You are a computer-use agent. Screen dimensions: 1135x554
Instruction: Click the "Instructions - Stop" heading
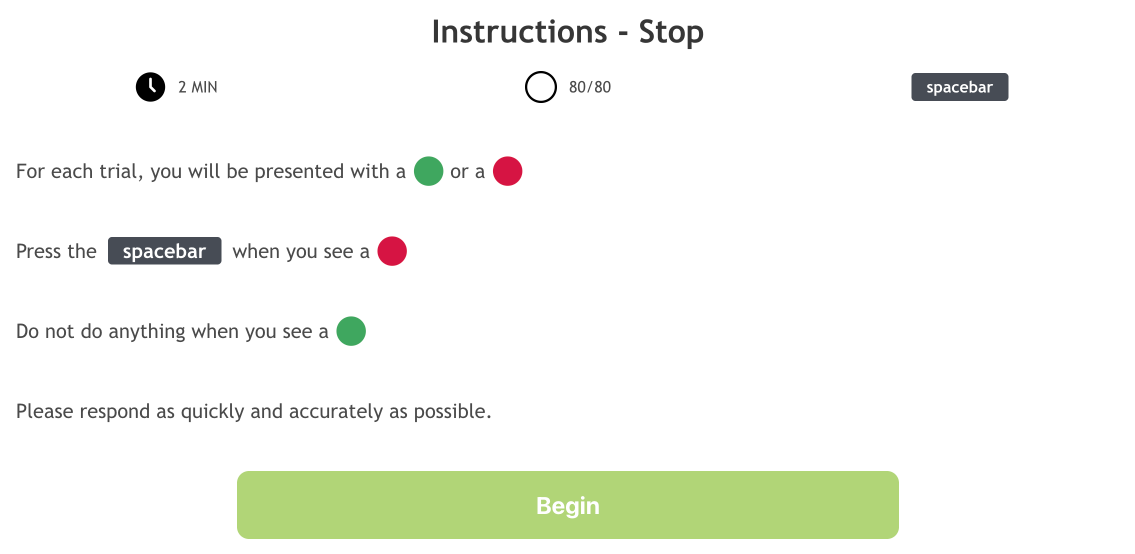pos(567,32)
